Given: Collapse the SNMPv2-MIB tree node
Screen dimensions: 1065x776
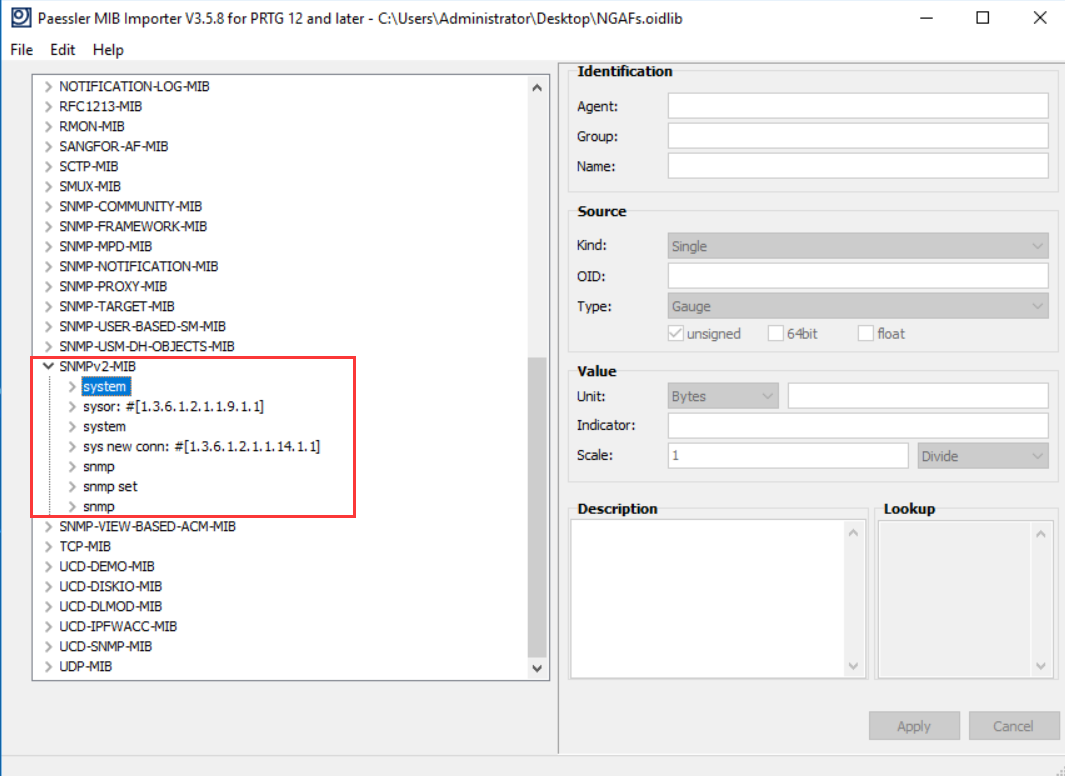Looking at the screenshot, I should [x=47, y=367].
